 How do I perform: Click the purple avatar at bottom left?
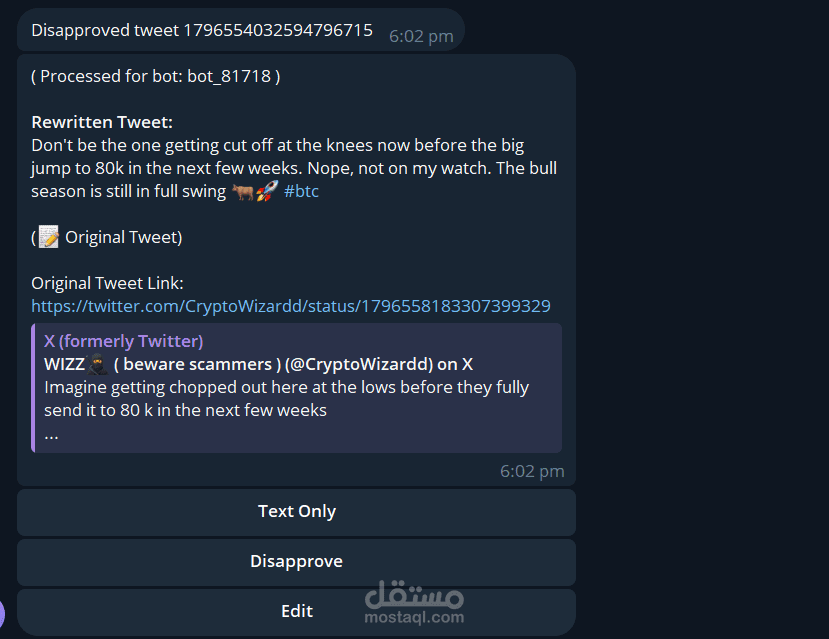click(2, 614)
